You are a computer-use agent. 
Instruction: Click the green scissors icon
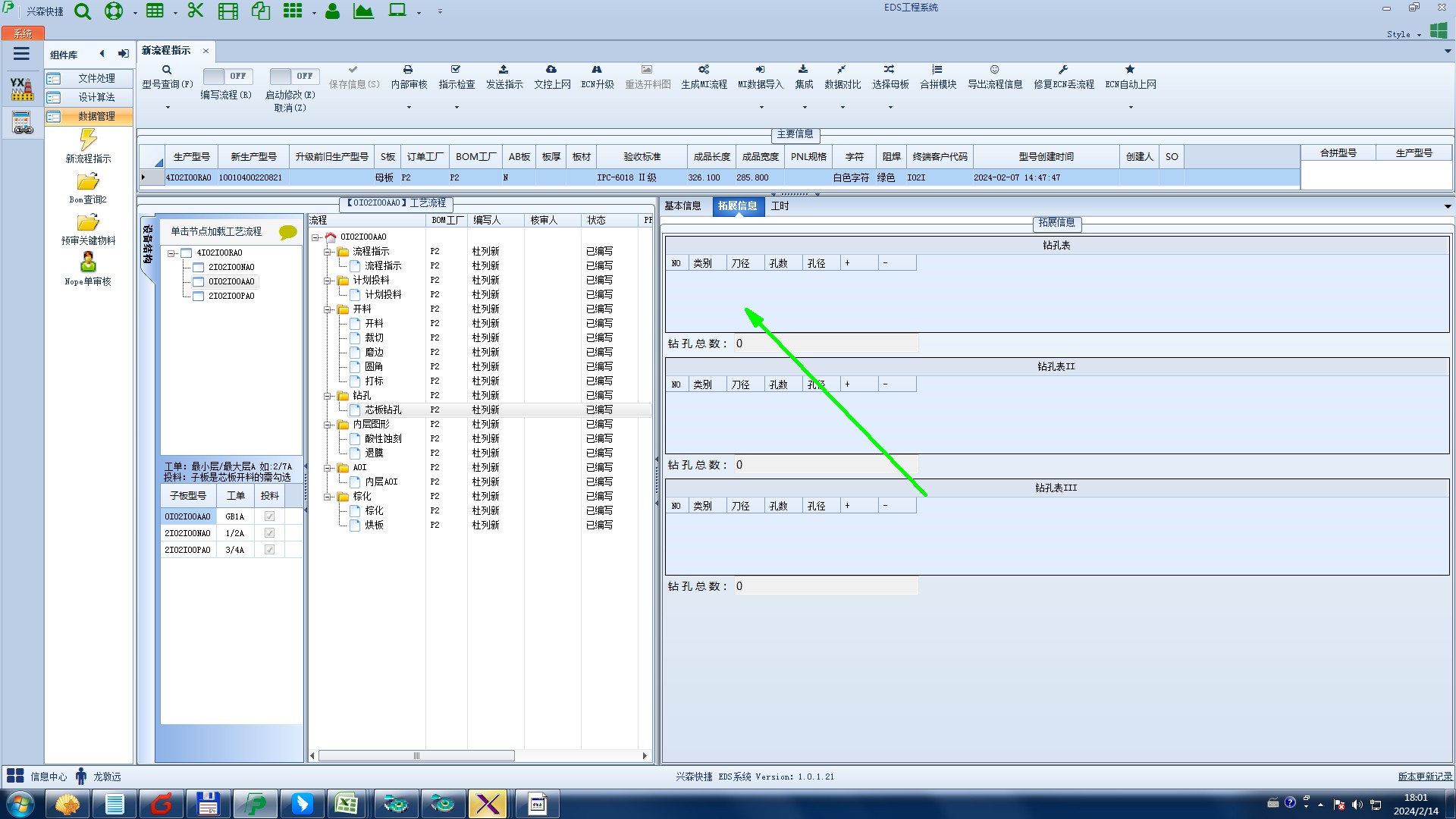[196, 11]
